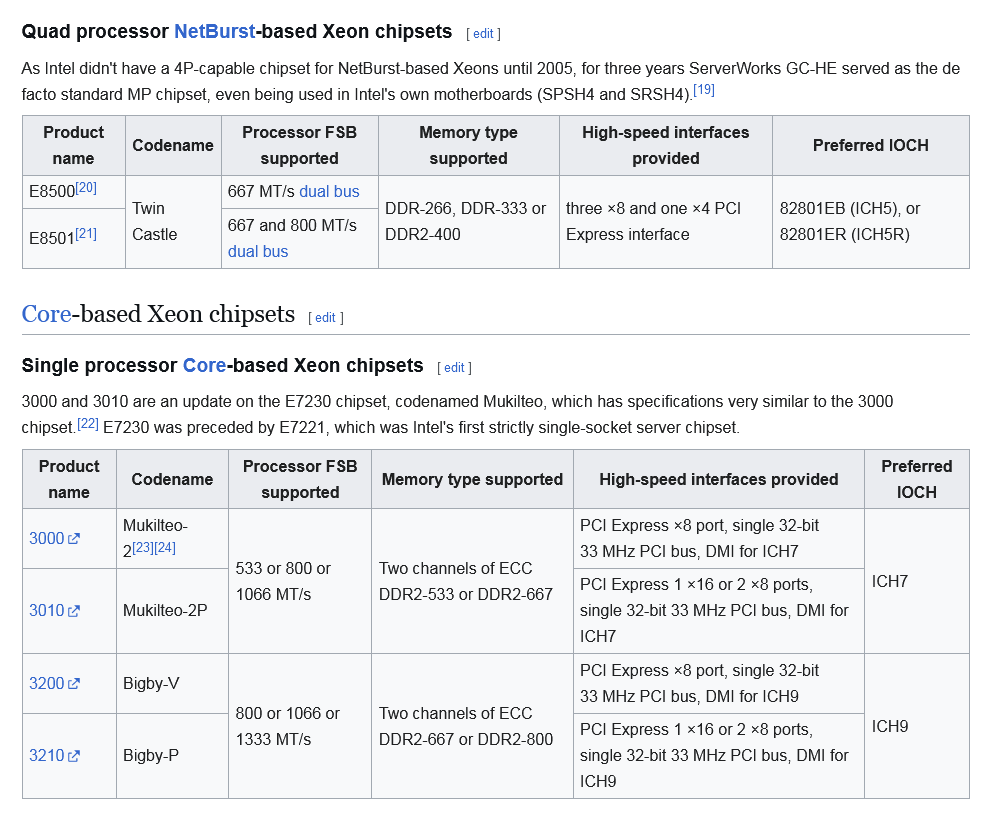This screenshot has height=818, width=991.
Task: Click the ICH9 preferred IOCH cell
Action: pos(916,726)
